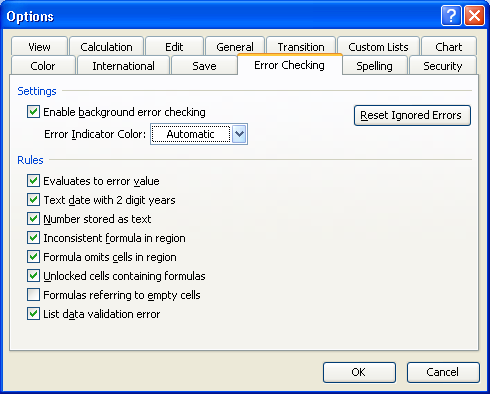Image resolution: width=490 pixels, height=394 pixels.
Task: Open Error Indicator Color dropdown arrow
Action: [x=239, y=134]
